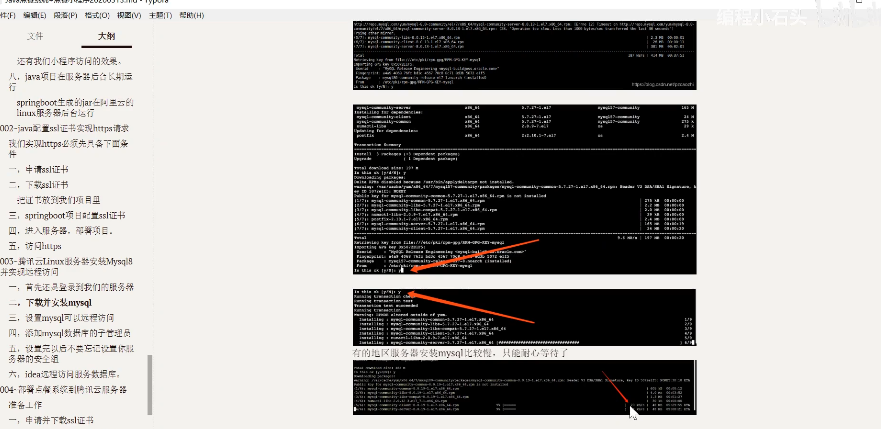The image size is (881, 429).
Task: Select bottom terminal screenshot with download progress
Action: tap(525, 387)
